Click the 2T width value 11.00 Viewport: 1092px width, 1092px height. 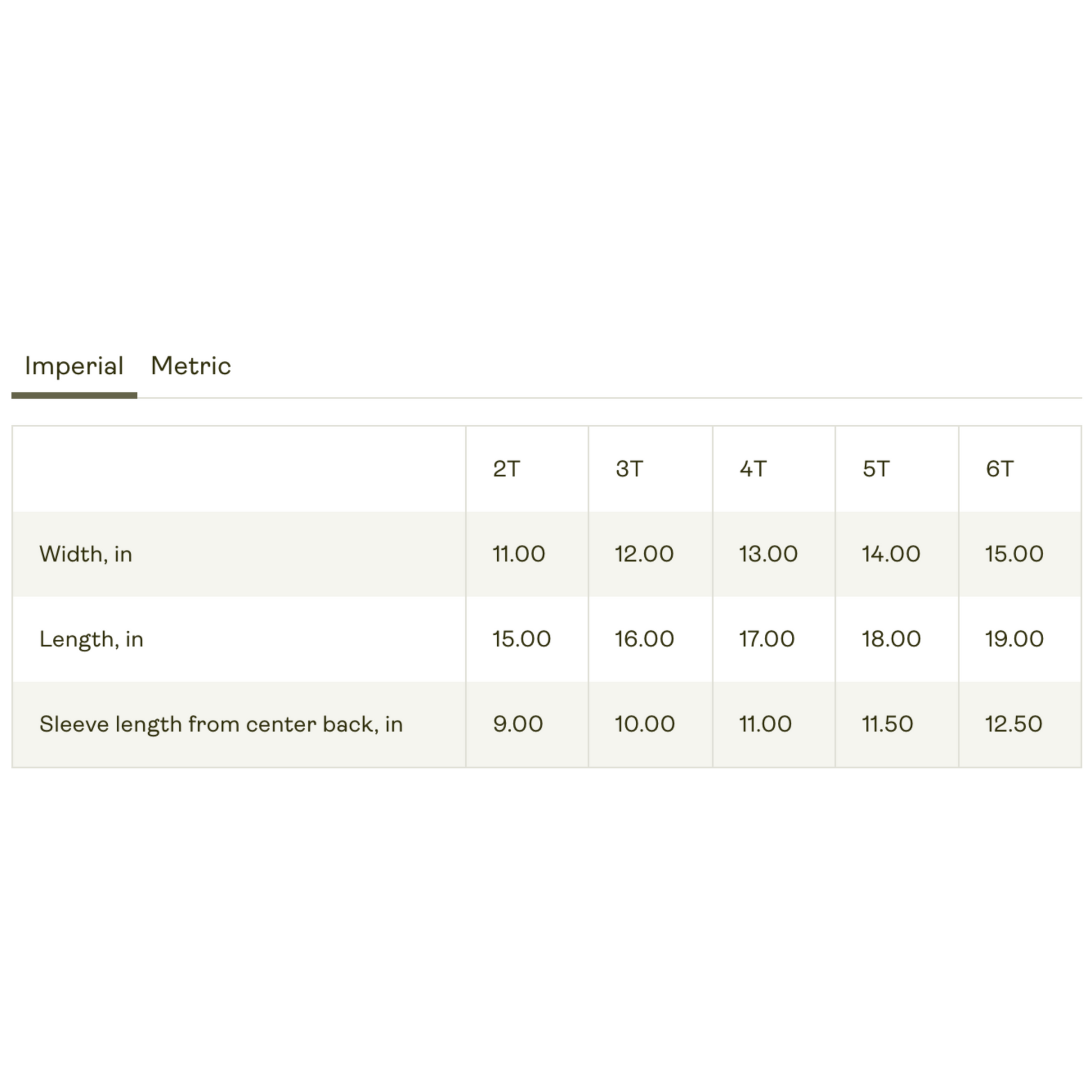pos(519,554)
